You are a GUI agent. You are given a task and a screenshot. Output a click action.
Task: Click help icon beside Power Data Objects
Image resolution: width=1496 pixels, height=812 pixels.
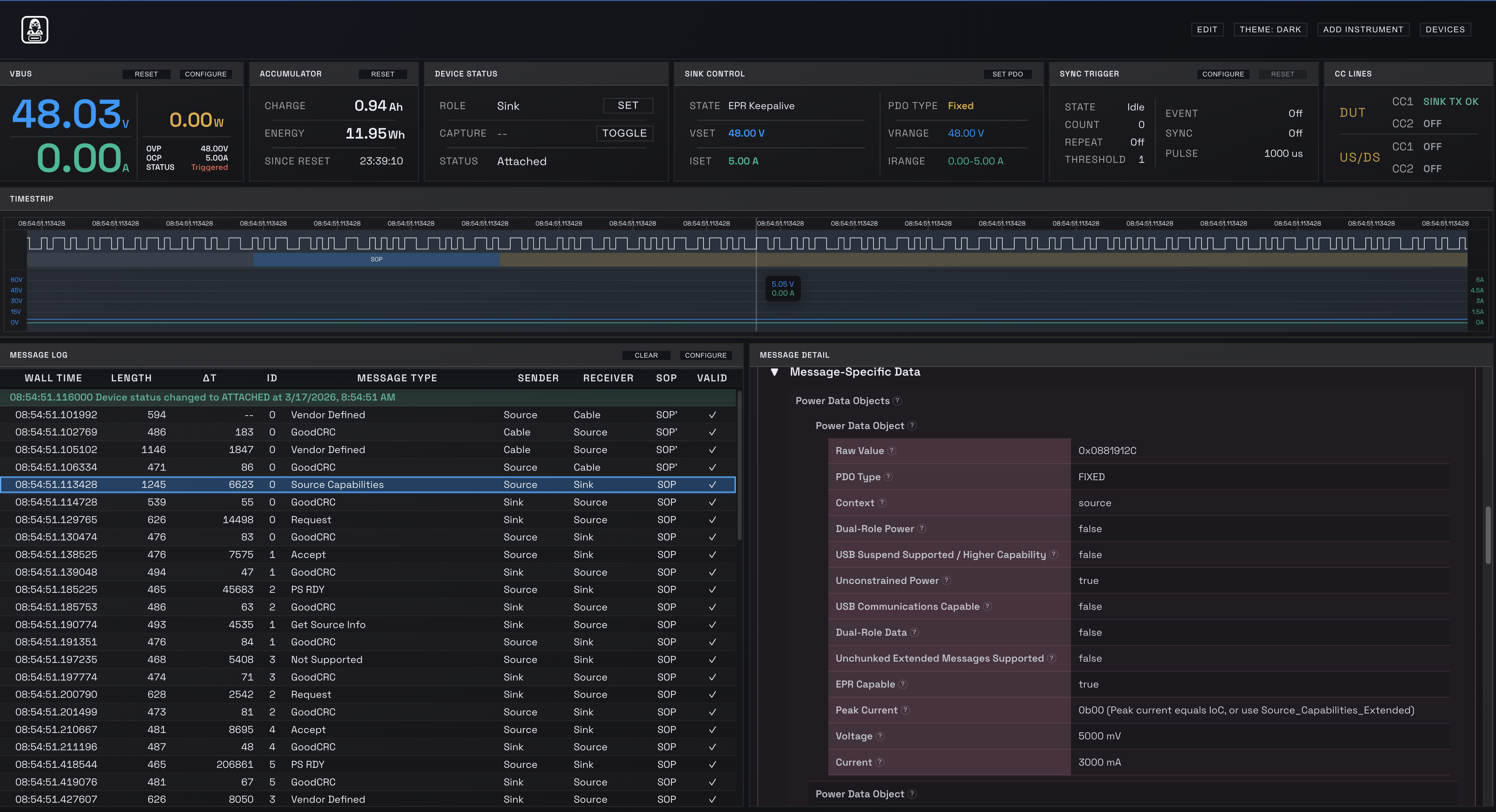coord(897,401)
